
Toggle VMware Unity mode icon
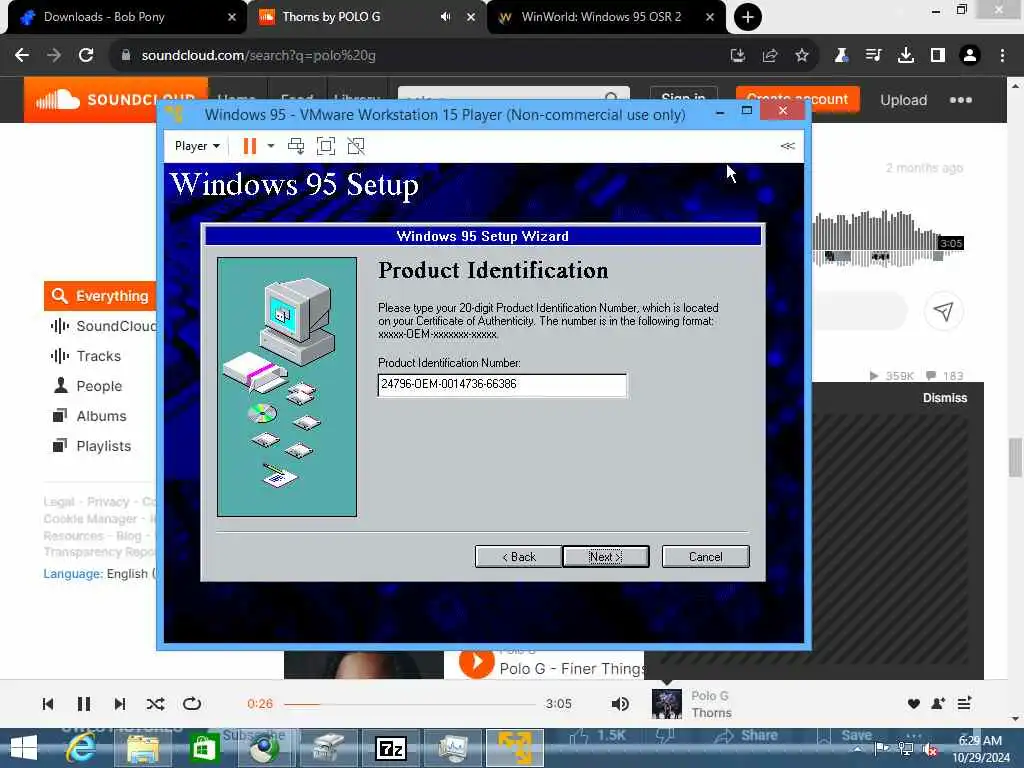pos(356,146)
